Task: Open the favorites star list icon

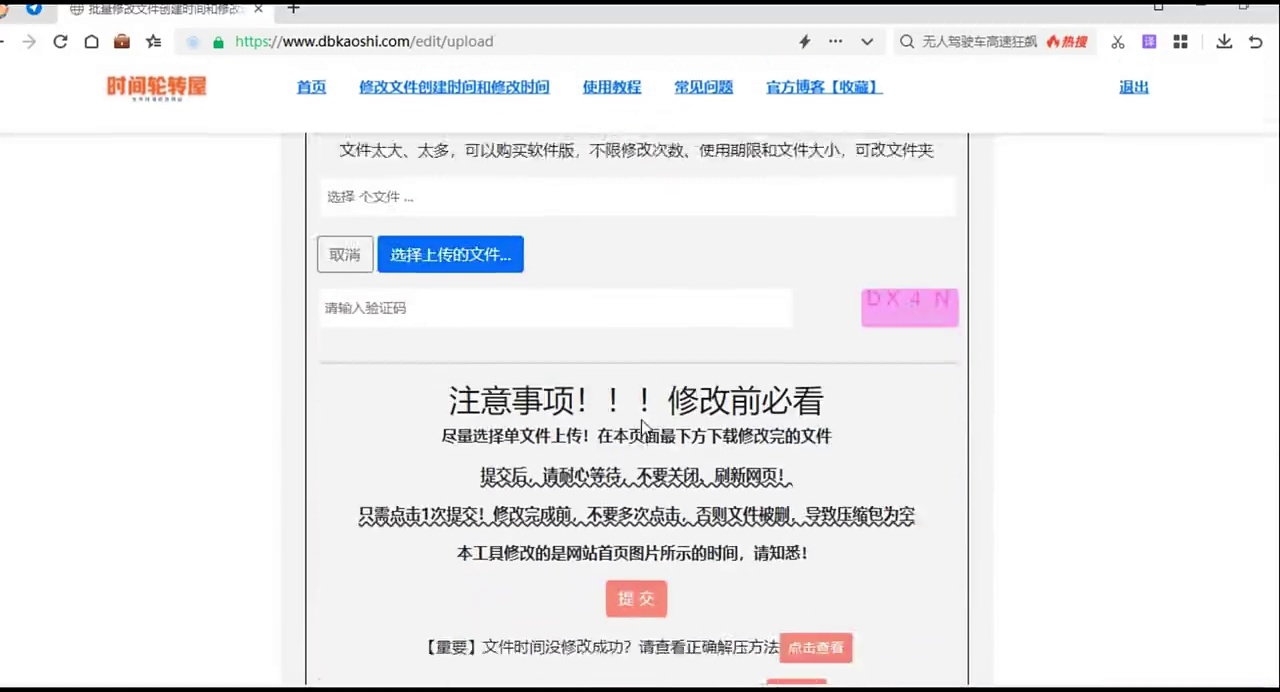Action: (x=153, y=42)
